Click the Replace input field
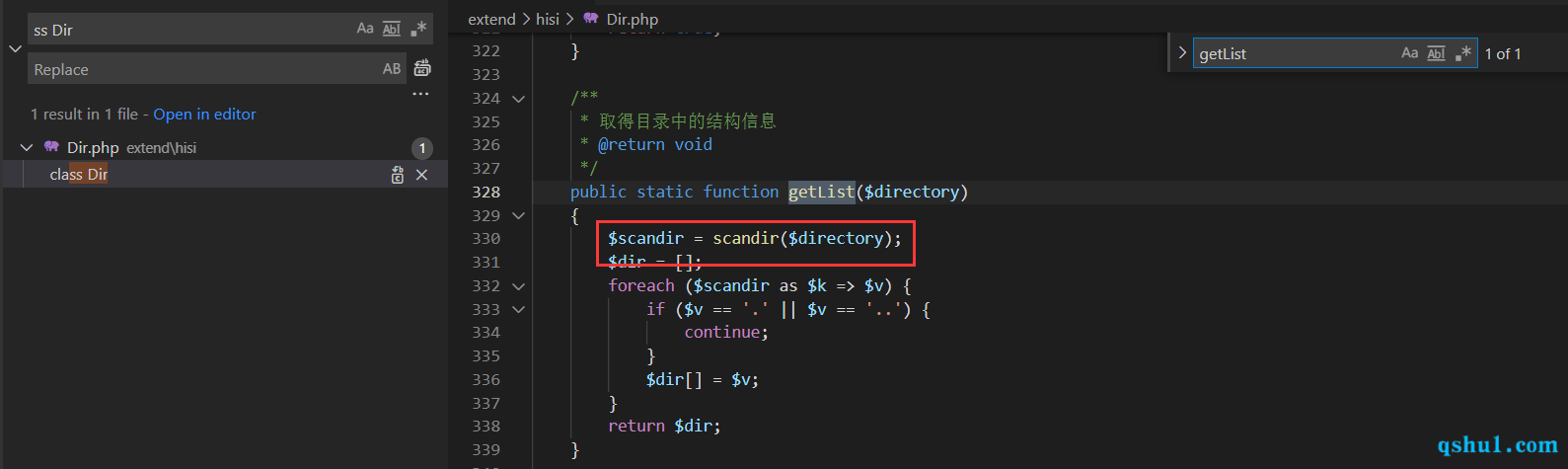1568x469 pixels. 204,69
